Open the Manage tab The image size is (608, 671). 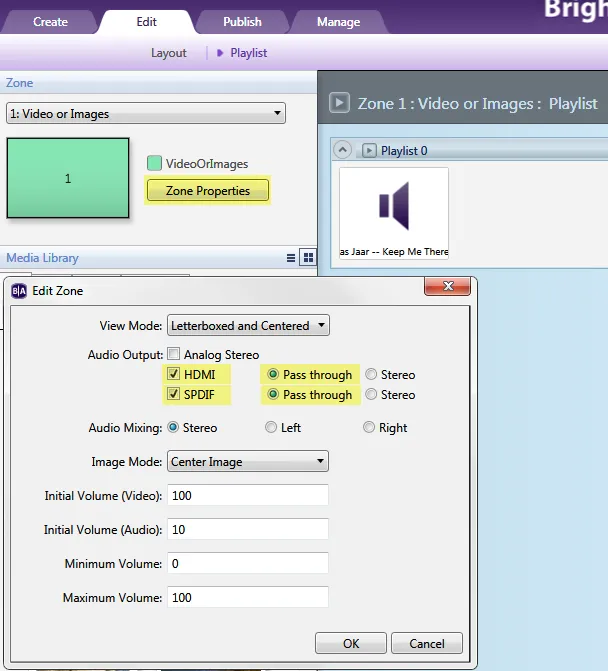pyautogui.click(x=338, y=22)
